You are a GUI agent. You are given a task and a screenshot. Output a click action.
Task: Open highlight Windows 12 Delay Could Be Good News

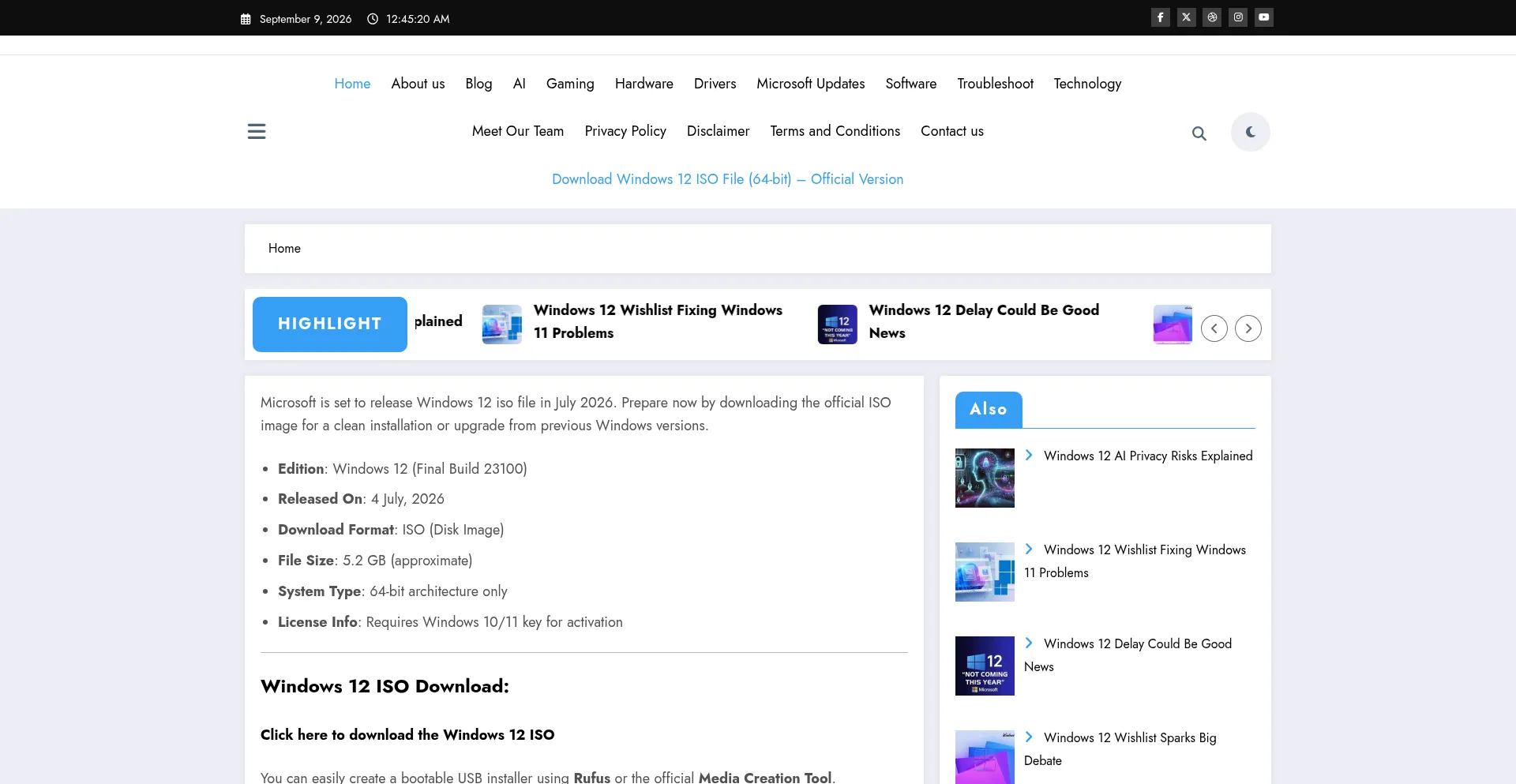coord(984,321)
